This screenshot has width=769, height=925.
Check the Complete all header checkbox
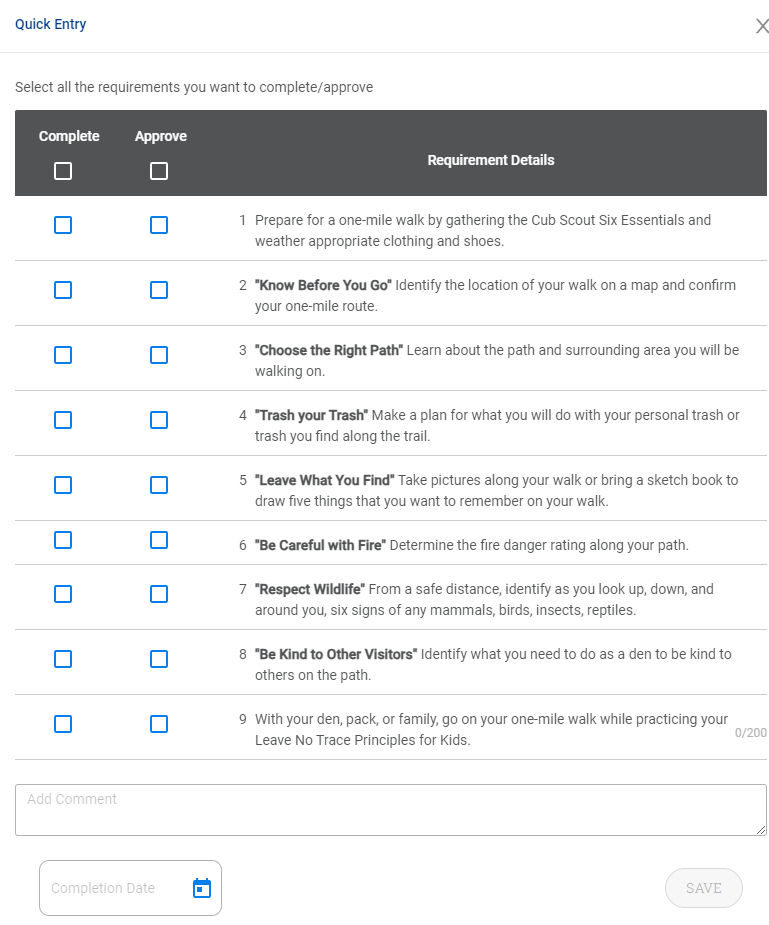[63, 171]
